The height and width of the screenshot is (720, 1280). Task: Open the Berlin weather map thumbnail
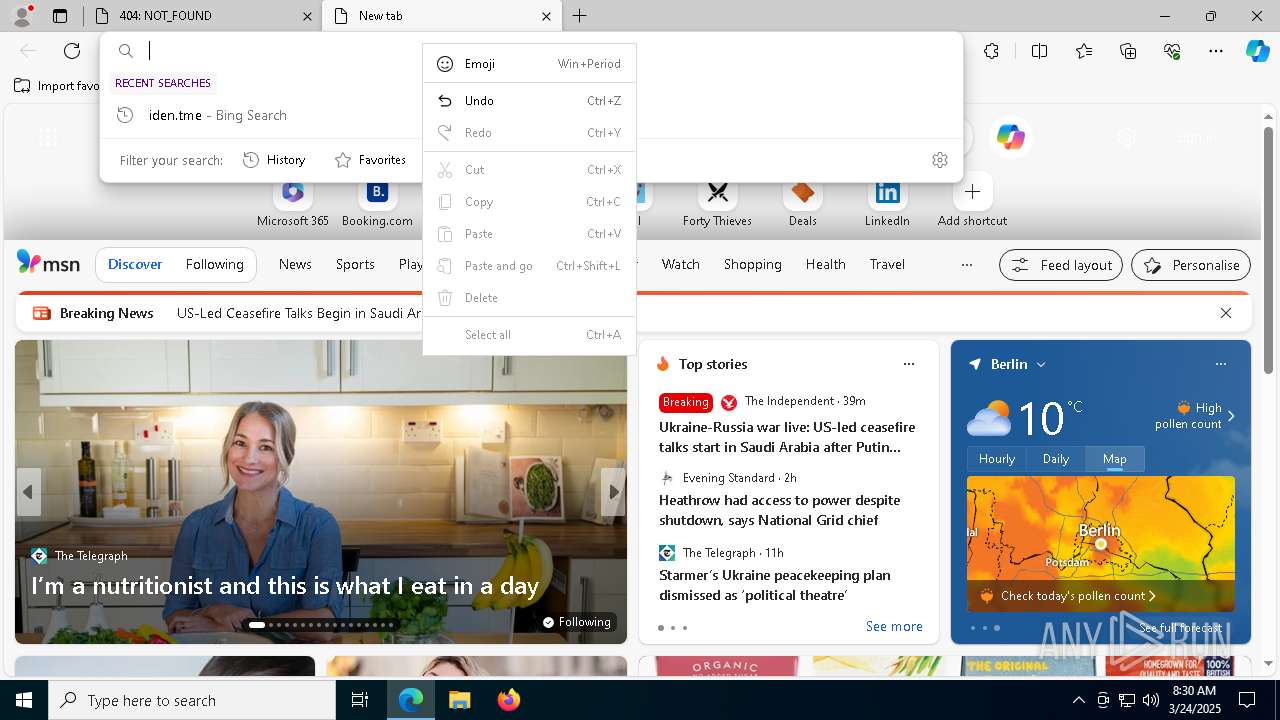(1101, 543)
